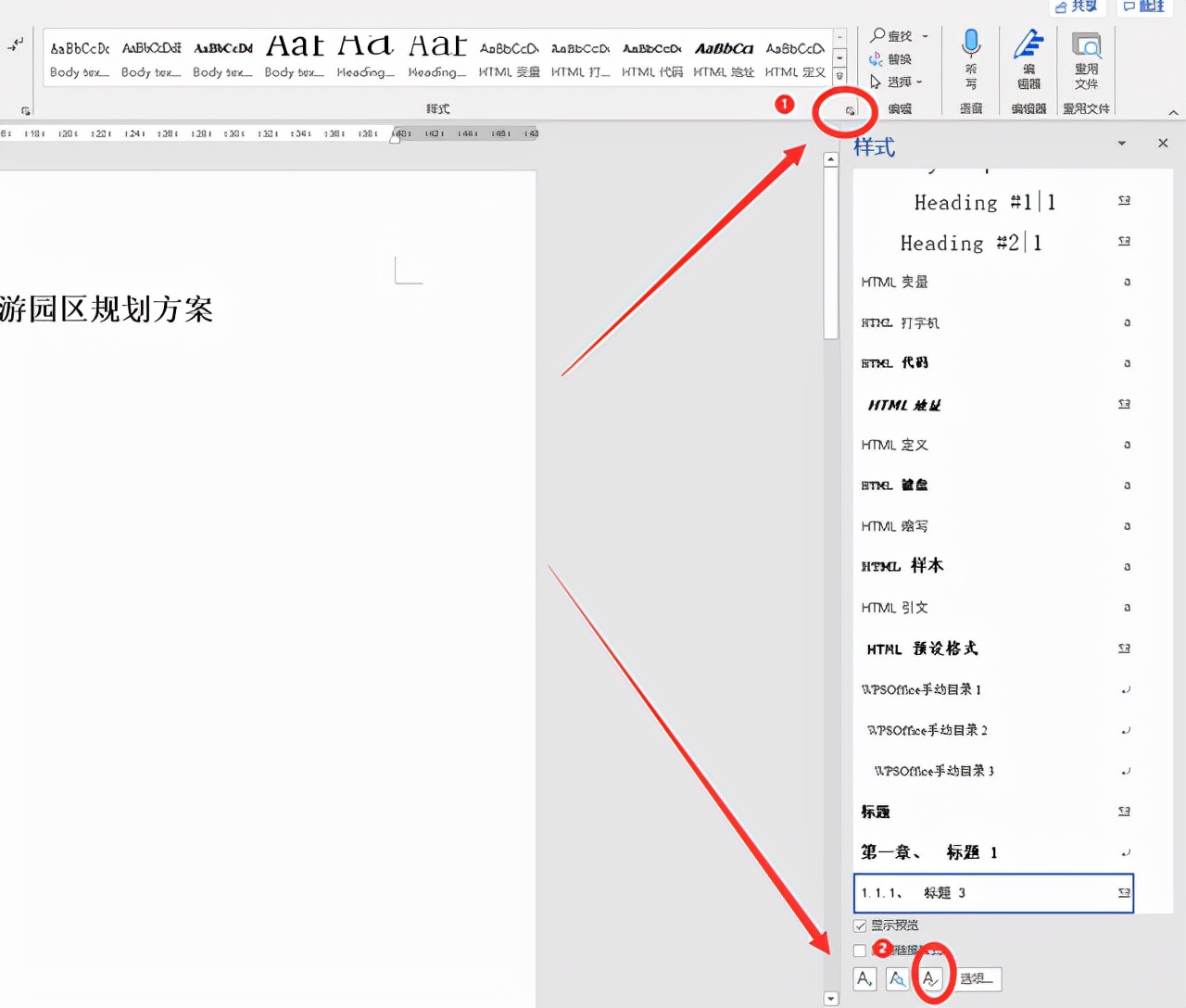Screen dimensions: 1186x1008
Task: Select WPSOffice手动目录 1 style
Action: (x=993, y=689)
